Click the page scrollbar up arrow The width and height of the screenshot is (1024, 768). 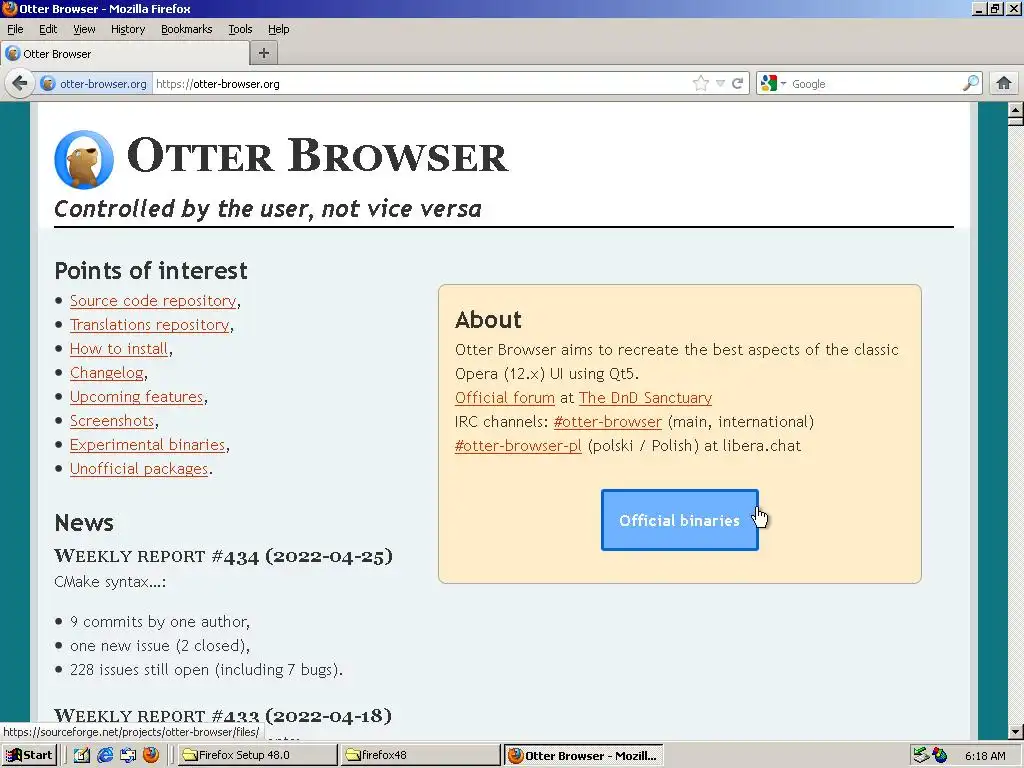click(x=1016, y=110)
